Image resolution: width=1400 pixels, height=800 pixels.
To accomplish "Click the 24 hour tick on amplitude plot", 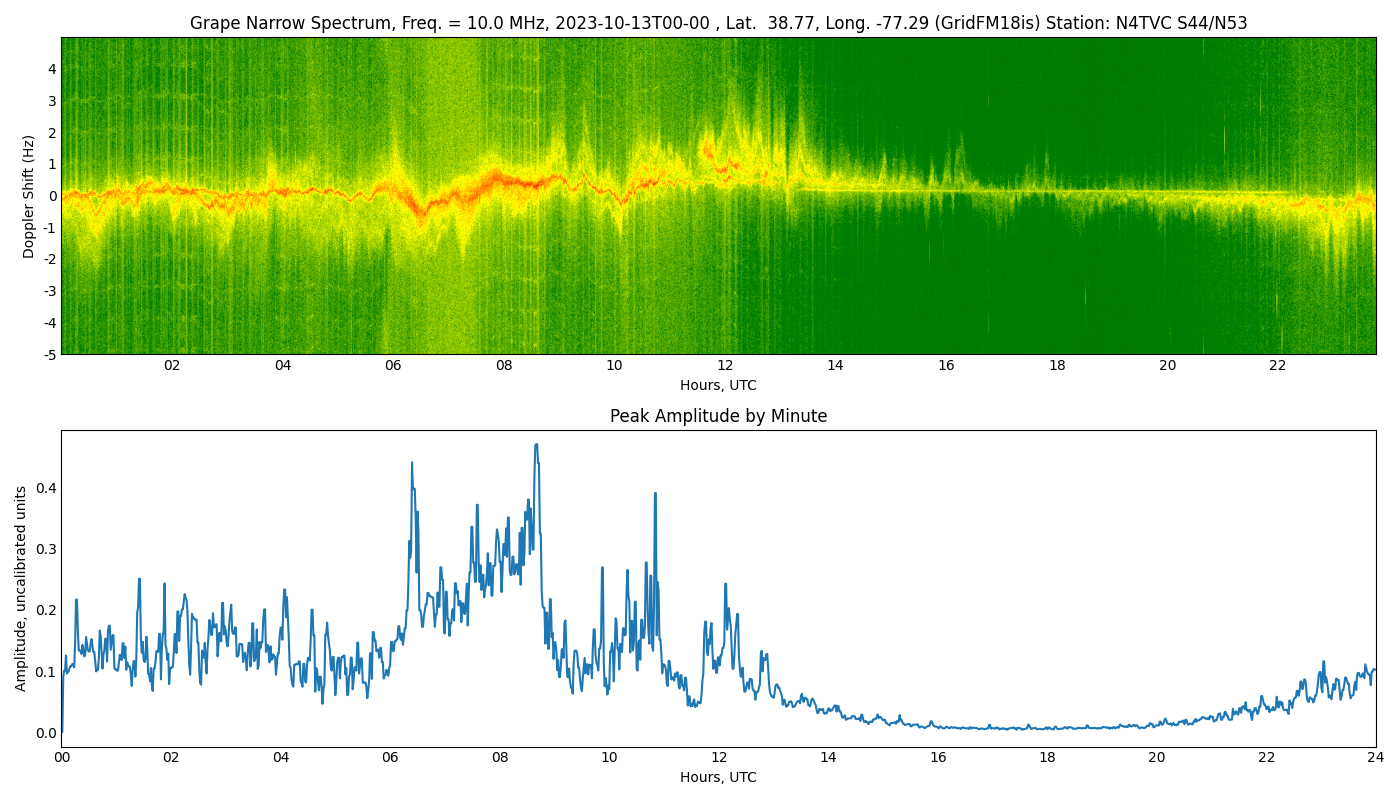I will 1376,757.
